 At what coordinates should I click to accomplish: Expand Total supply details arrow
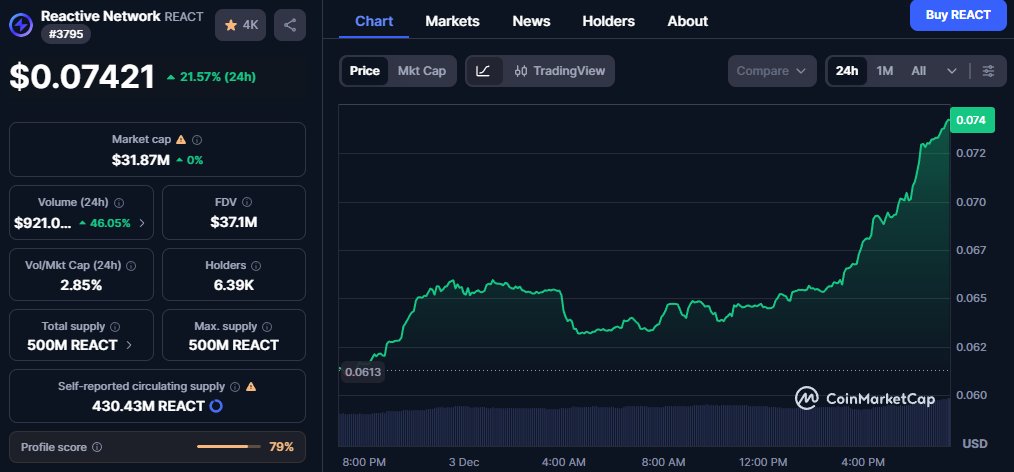click(129, 345)
